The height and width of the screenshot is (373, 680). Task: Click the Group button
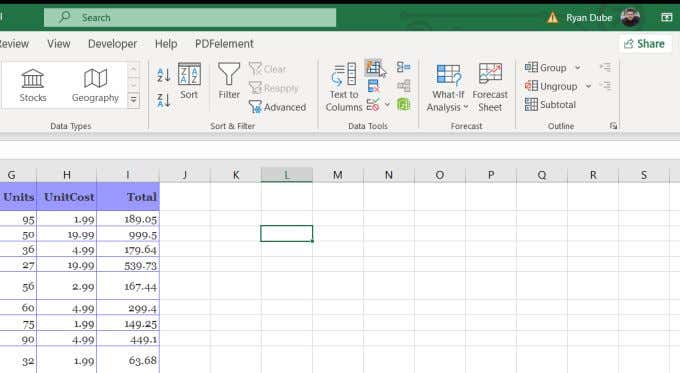[546, 68]
